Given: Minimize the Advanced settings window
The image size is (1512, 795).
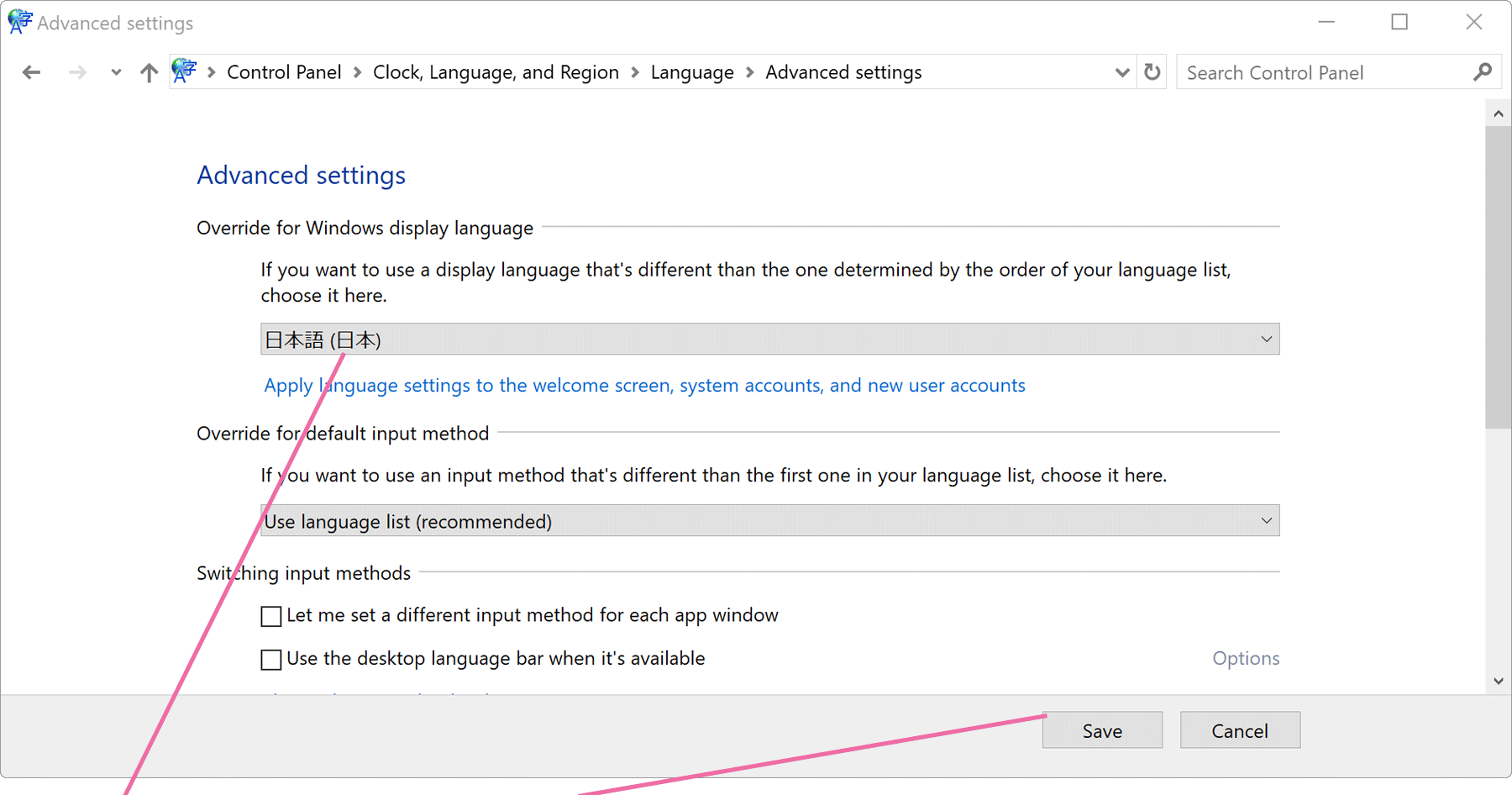Looking at the screenshot, I should point(1326,22).
